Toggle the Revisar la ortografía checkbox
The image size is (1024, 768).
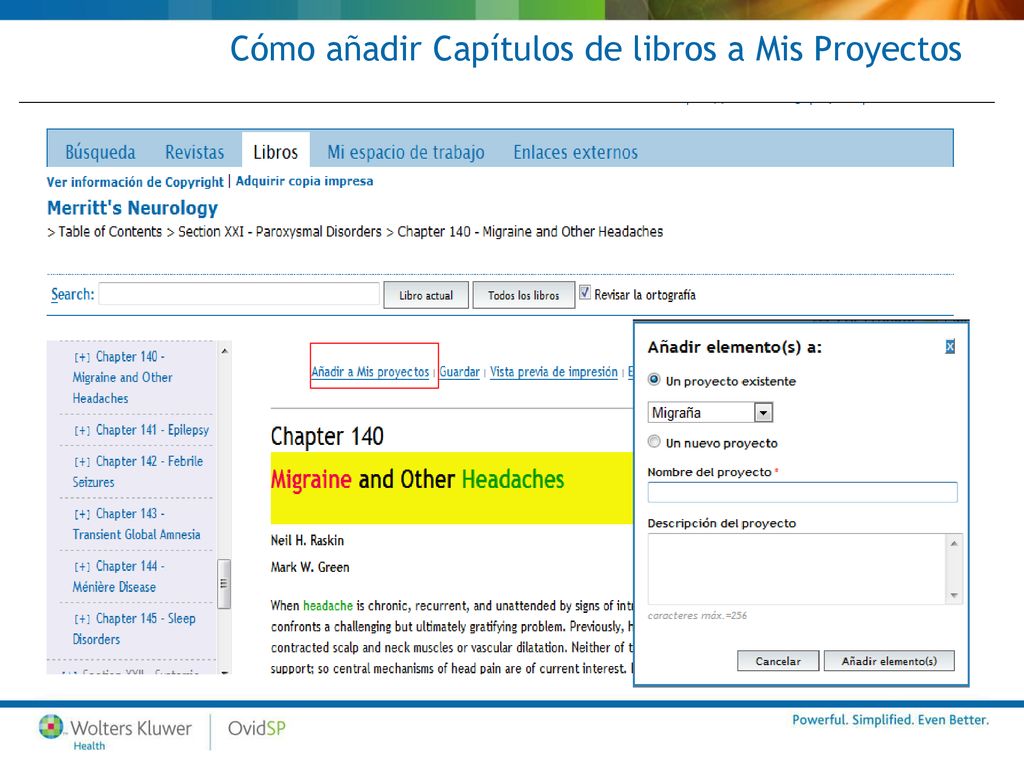click(x=584, y=293)
